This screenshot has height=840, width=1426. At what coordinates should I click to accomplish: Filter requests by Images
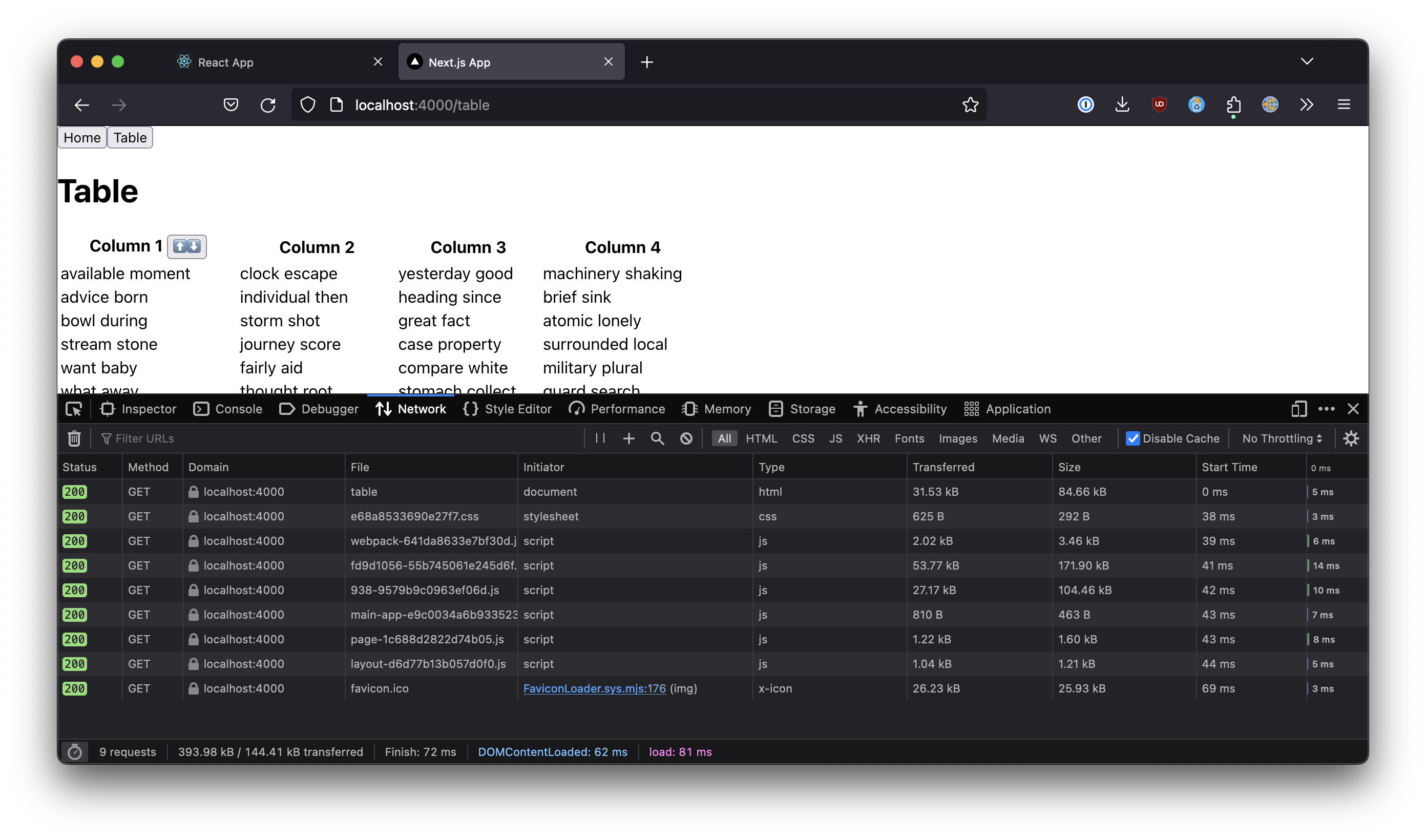(x=957, y=438)
